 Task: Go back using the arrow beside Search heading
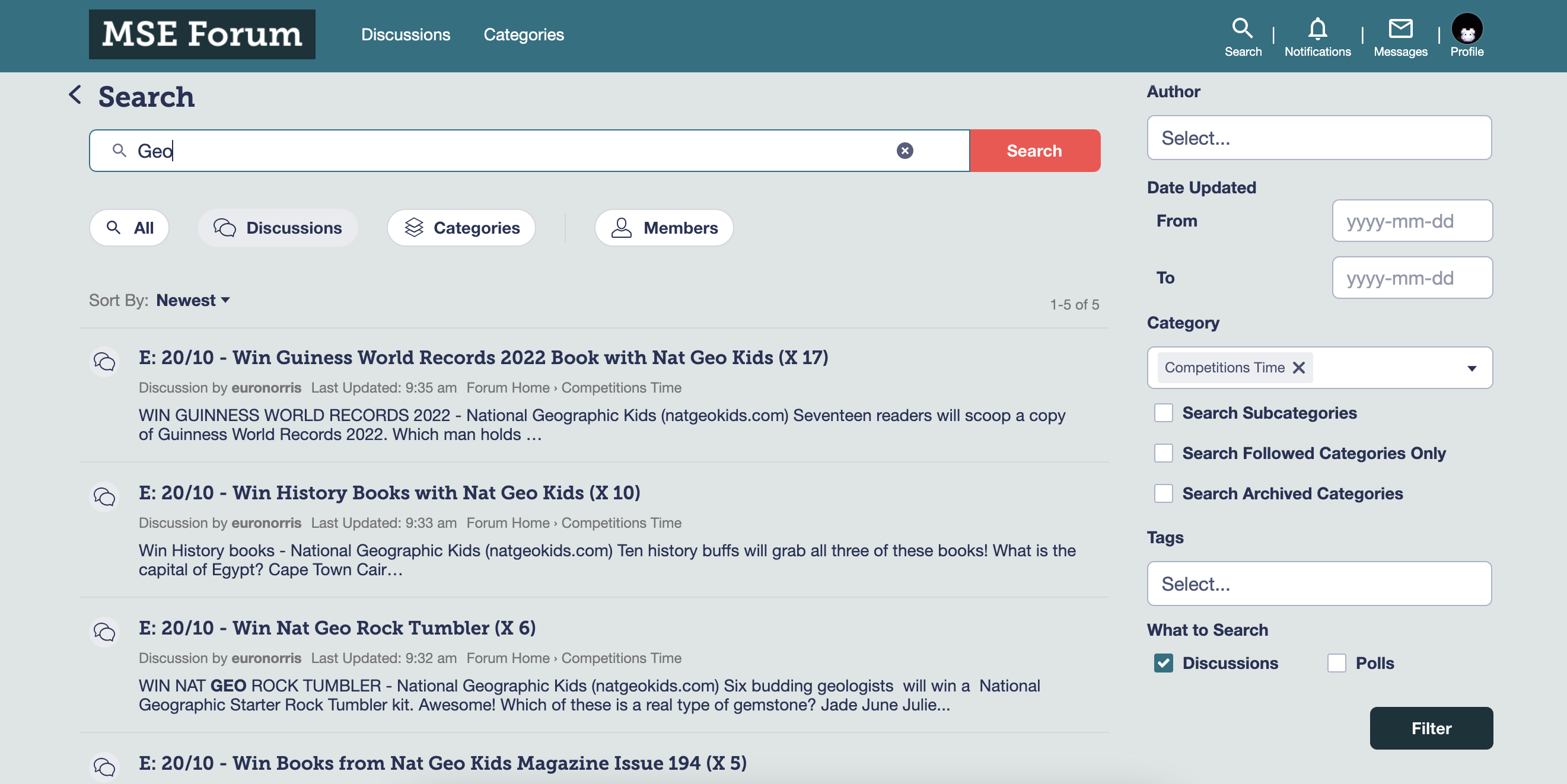click(75, 95)
